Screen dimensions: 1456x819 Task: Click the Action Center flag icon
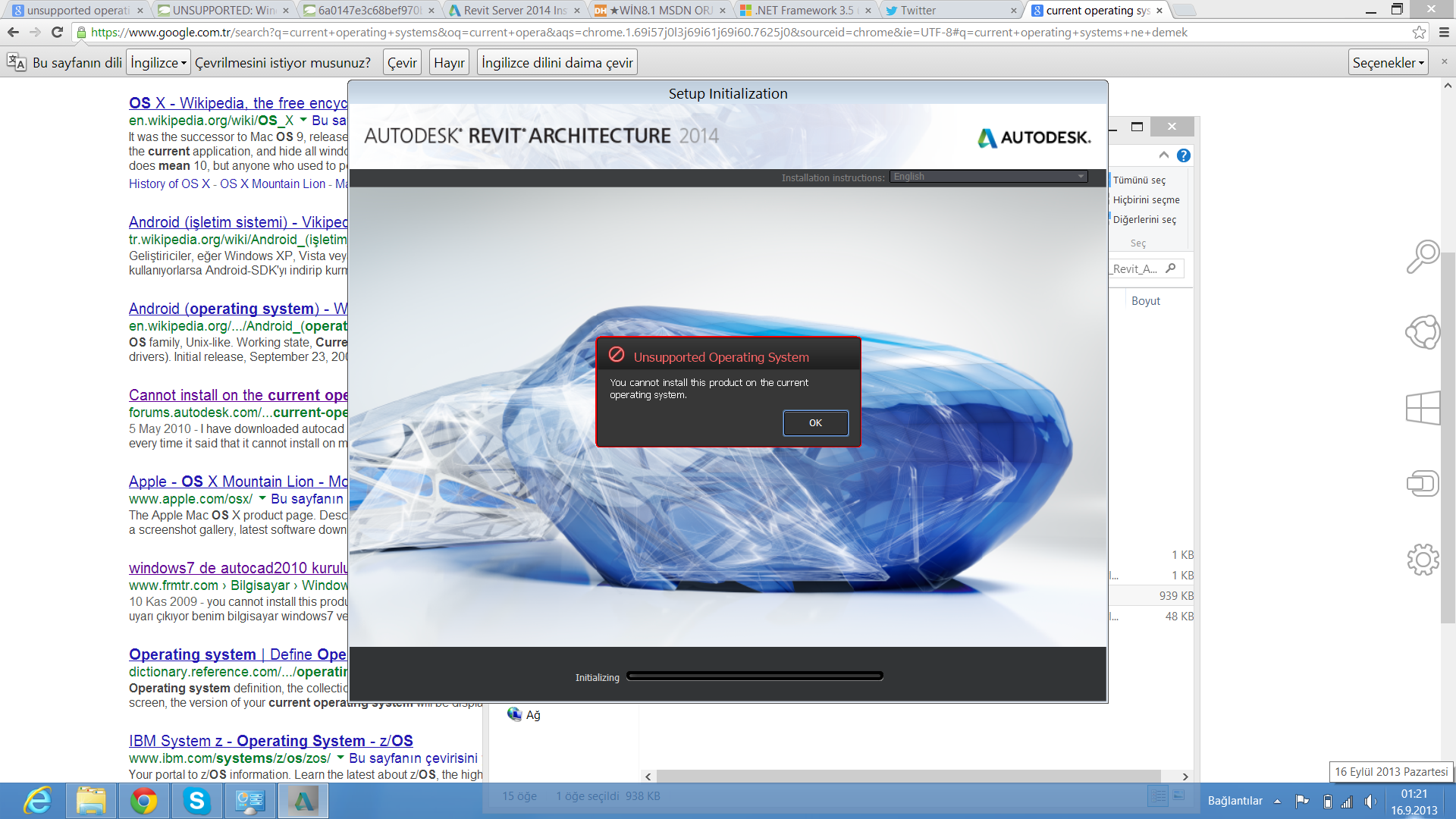[1302, 802]
